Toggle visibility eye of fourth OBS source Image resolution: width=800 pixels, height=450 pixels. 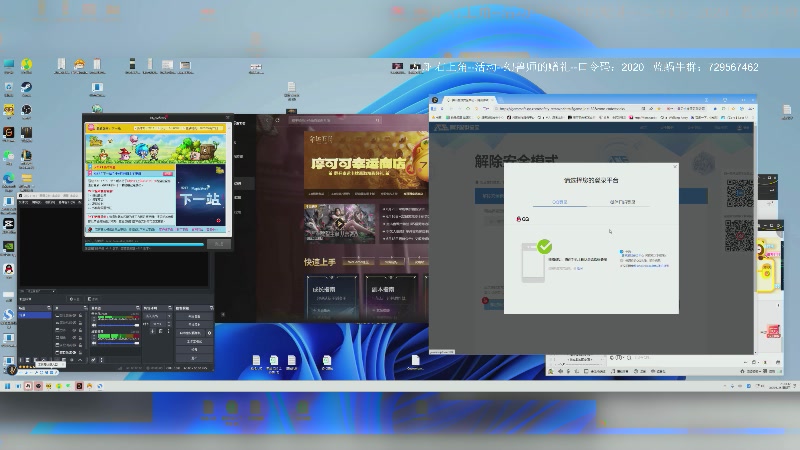tap(74, 337)
